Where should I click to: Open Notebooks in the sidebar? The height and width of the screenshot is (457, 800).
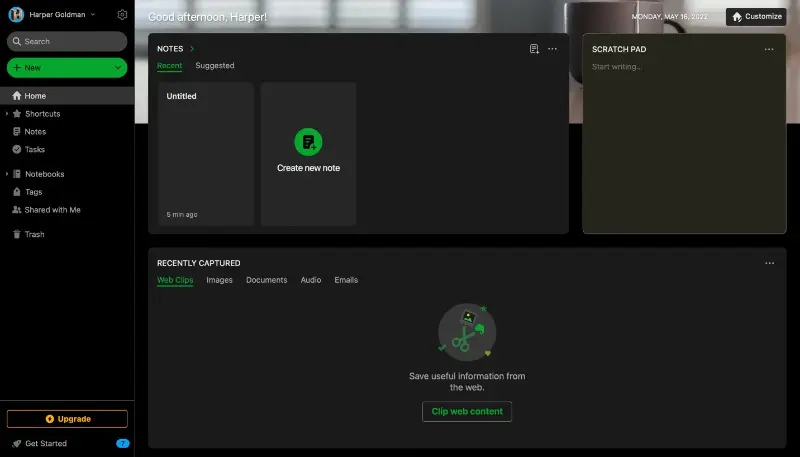(x=45, y=174)
